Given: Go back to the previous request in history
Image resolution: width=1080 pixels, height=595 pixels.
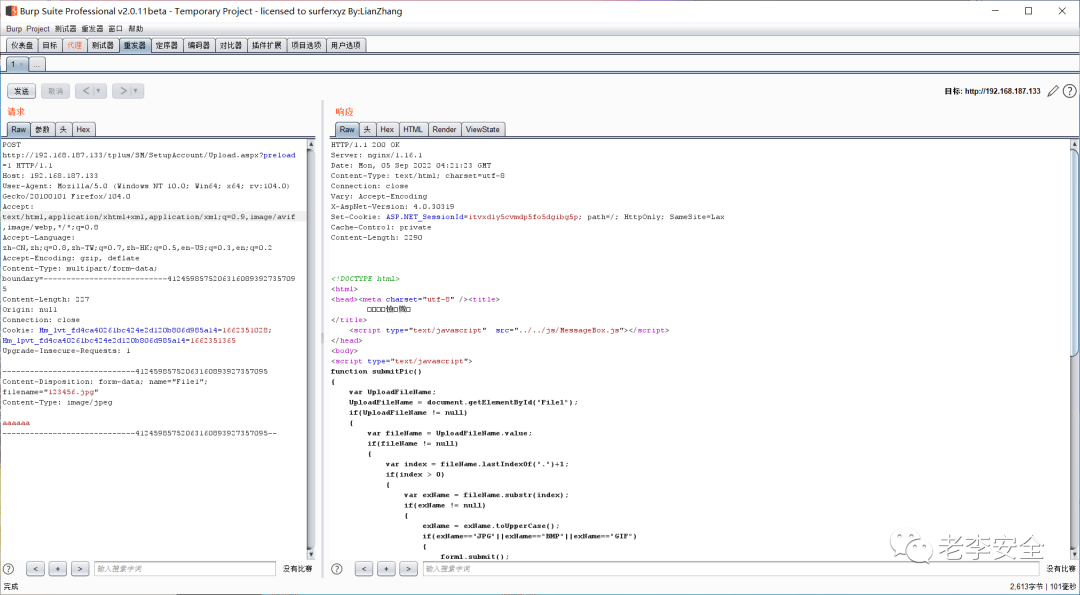Looking at the screenshot, I should tap(85, 91).
